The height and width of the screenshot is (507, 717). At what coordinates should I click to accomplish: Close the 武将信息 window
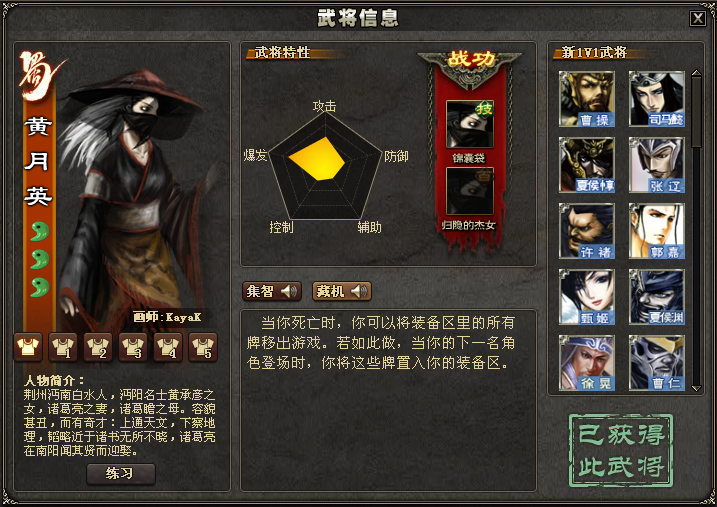(x=698, y=18)
